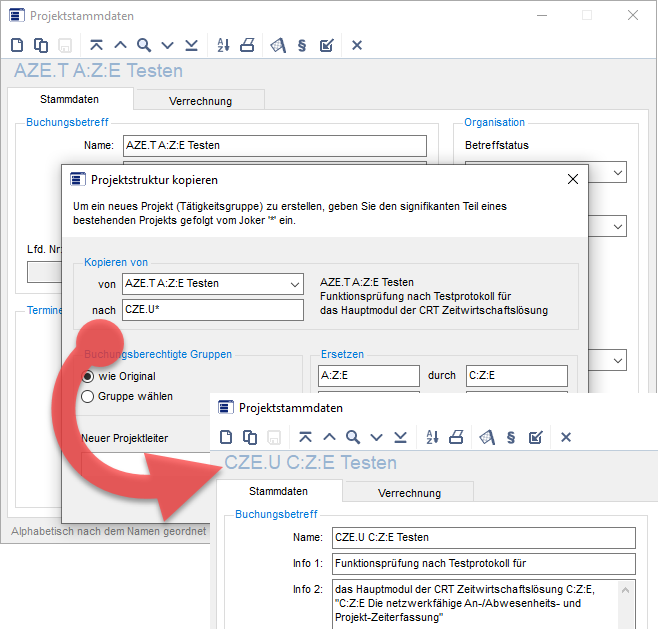The image size is (658, 629).
Task: Click Info 1 field in lower window
Action: (x=484, y=564)
